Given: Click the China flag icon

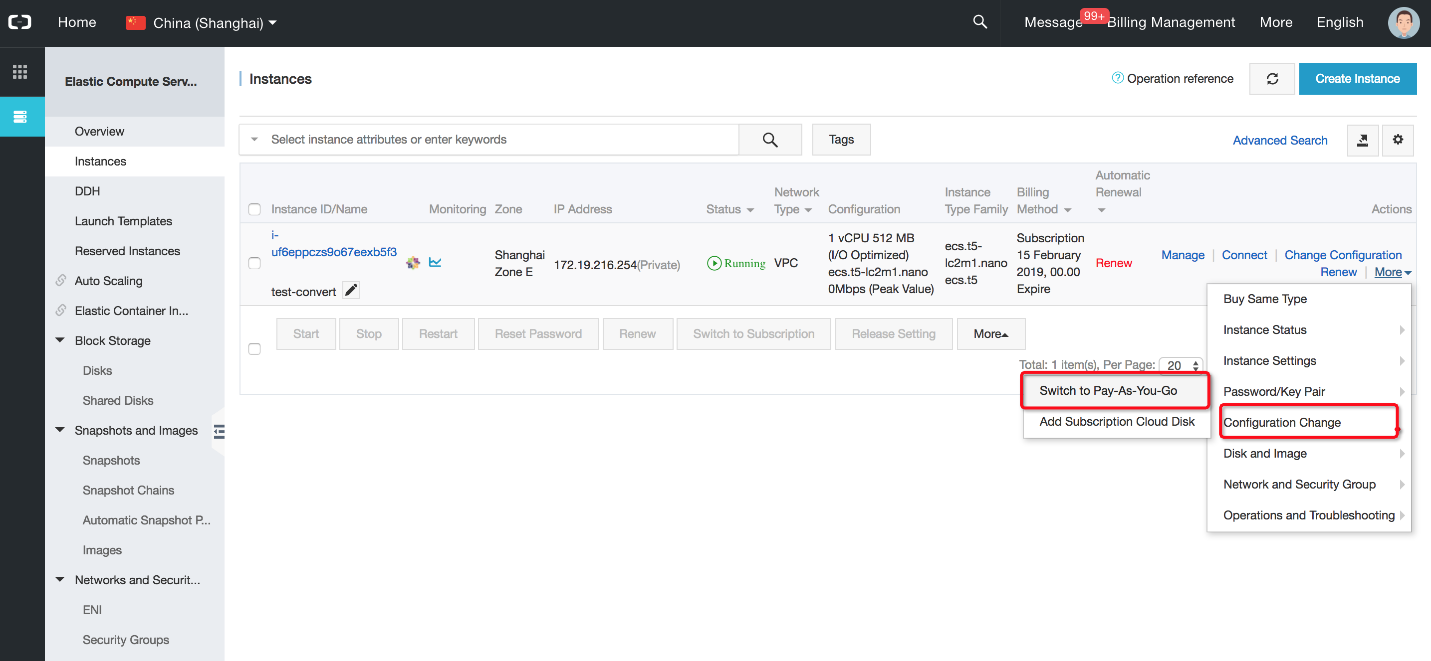Looking at the screenshot, I should pyautogui.click(x=135, y=22).
